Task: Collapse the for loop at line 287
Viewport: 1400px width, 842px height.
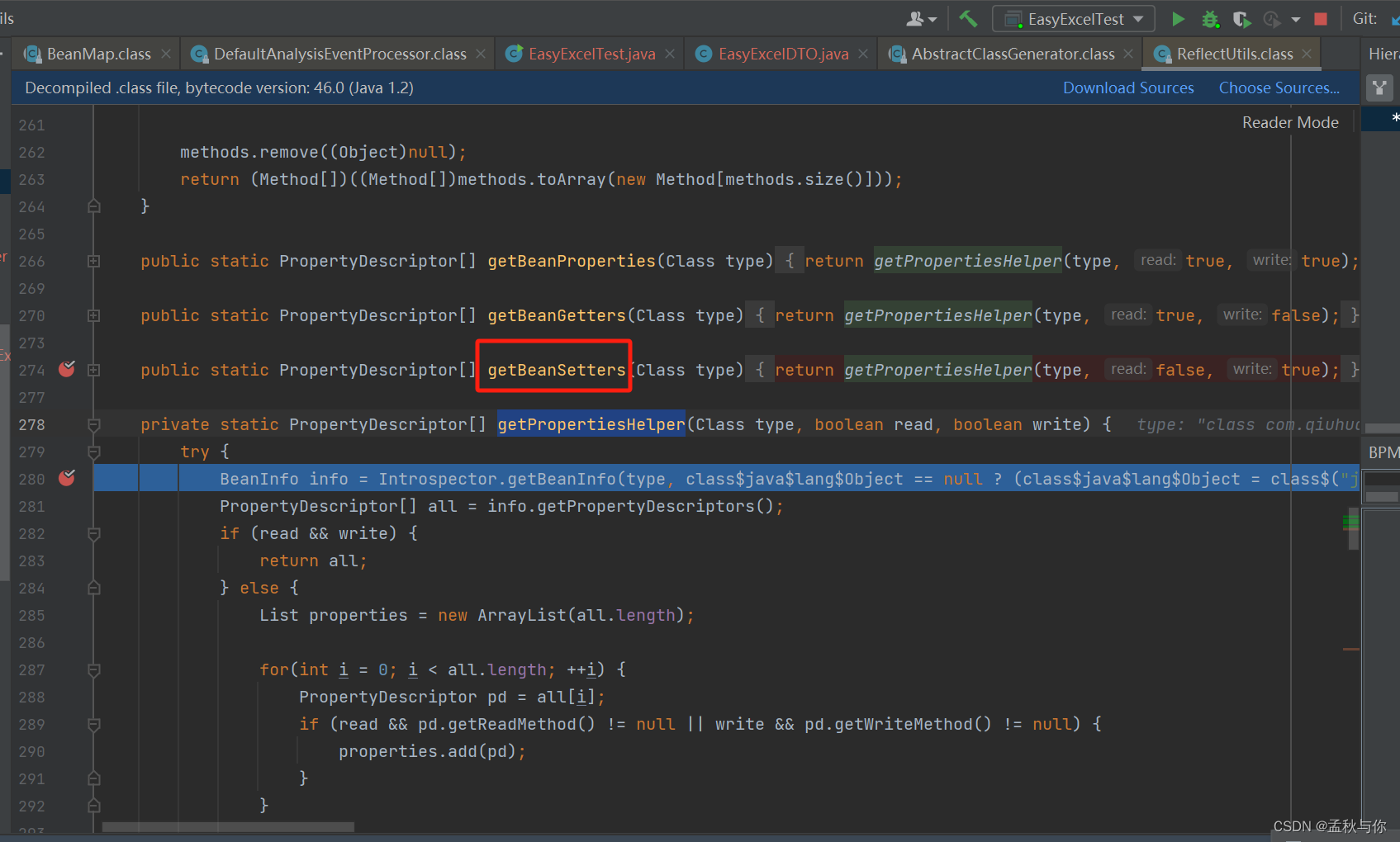Action: coord(94,669)
